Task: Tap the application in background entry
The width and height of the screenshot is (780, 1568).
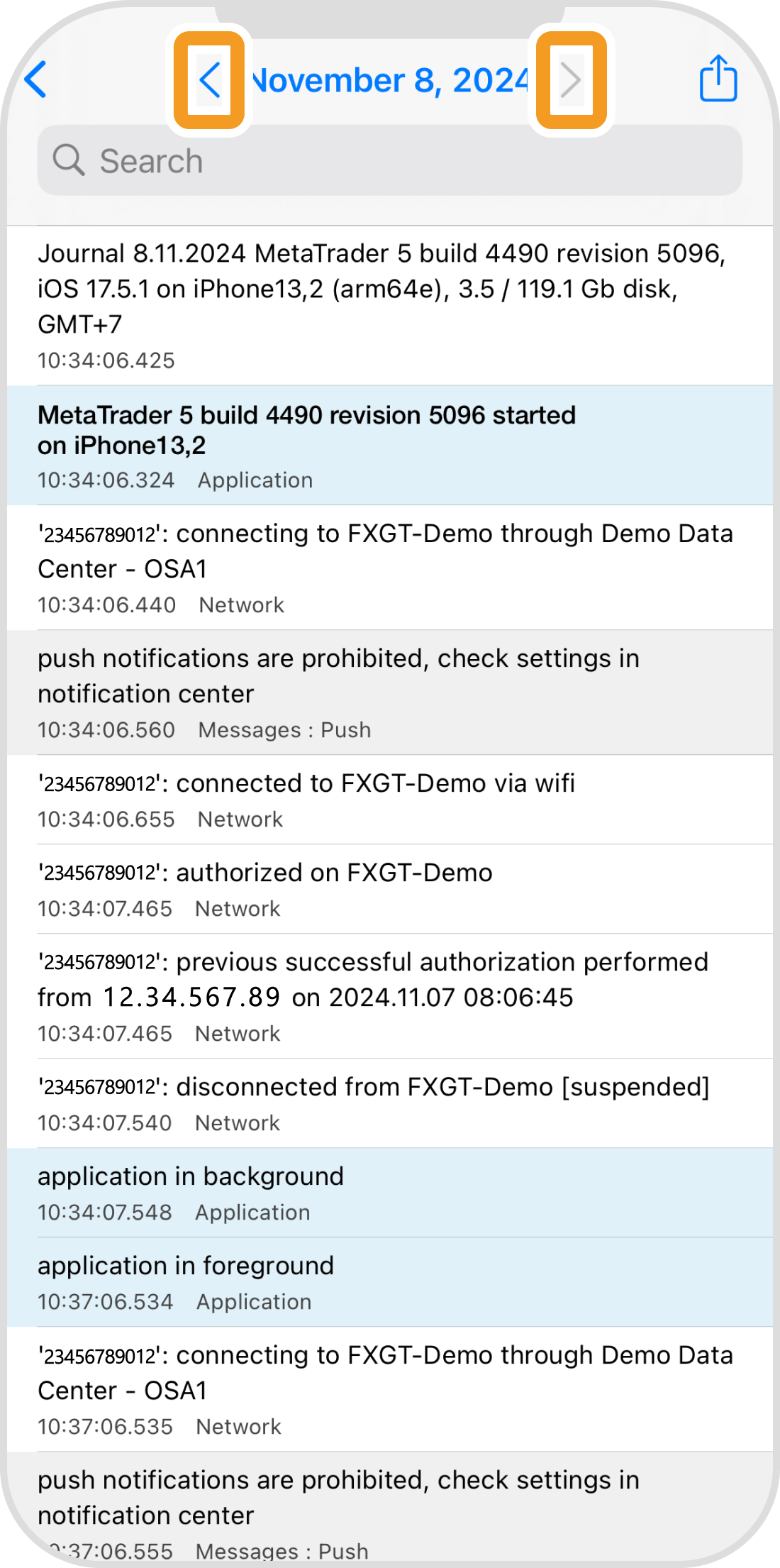Action: tap(390, 1193)
